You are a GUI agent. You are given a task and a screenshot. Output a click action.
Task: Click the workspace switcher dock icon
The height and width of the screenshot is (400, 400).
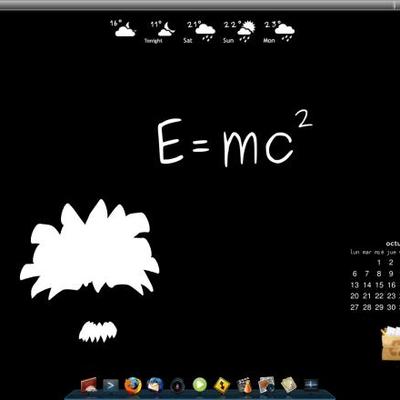point(311,385)
